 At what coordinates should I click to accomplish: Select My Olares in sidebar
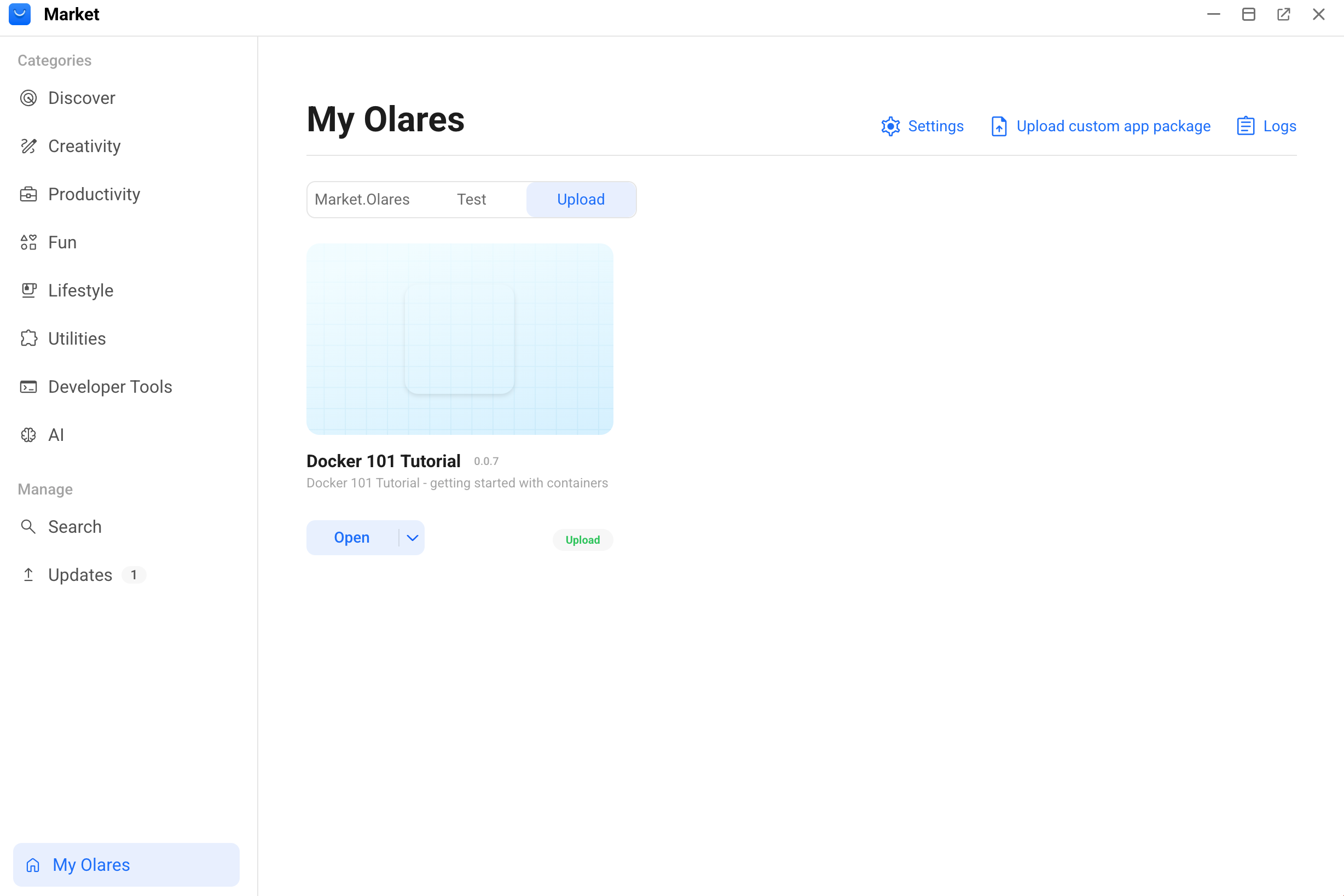point(126,865)
